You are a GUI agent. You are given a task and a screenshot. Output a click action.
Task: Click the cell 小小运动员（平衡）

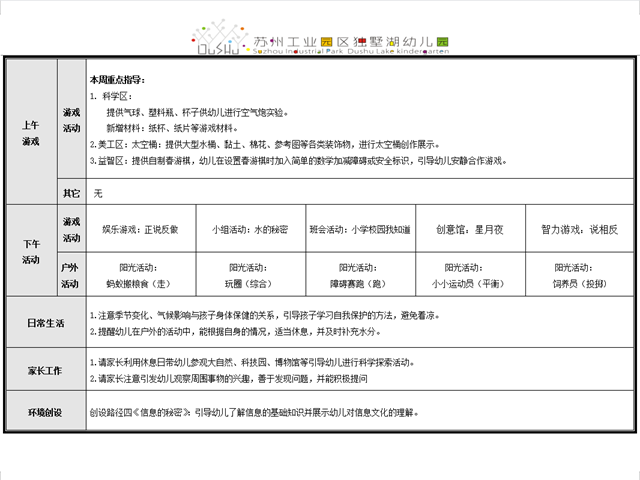(470, 275)
